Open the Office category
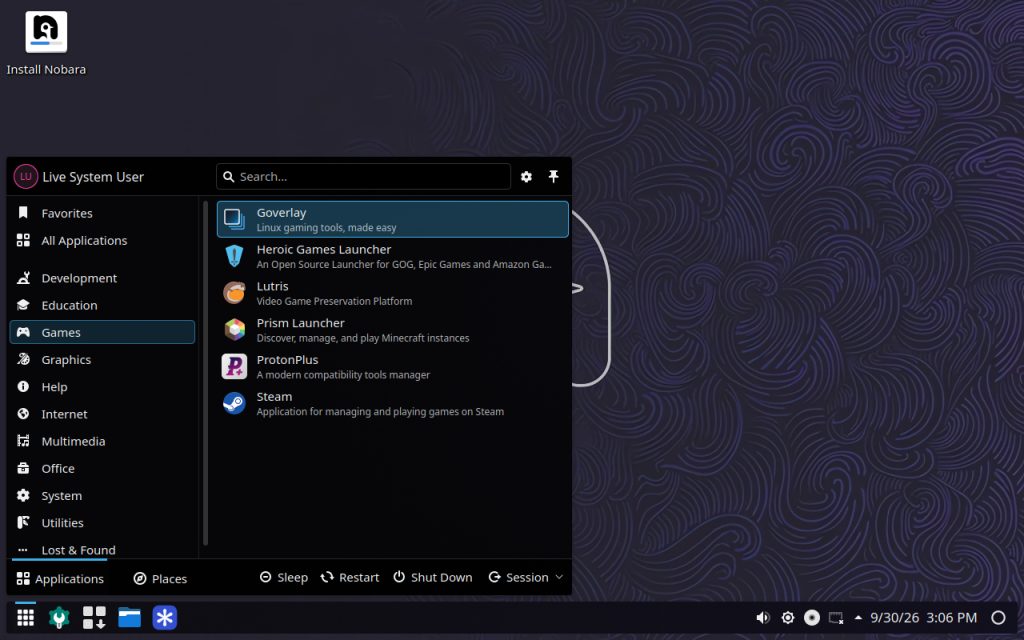Screen dimensions: 1024x640 click(102, 468)
